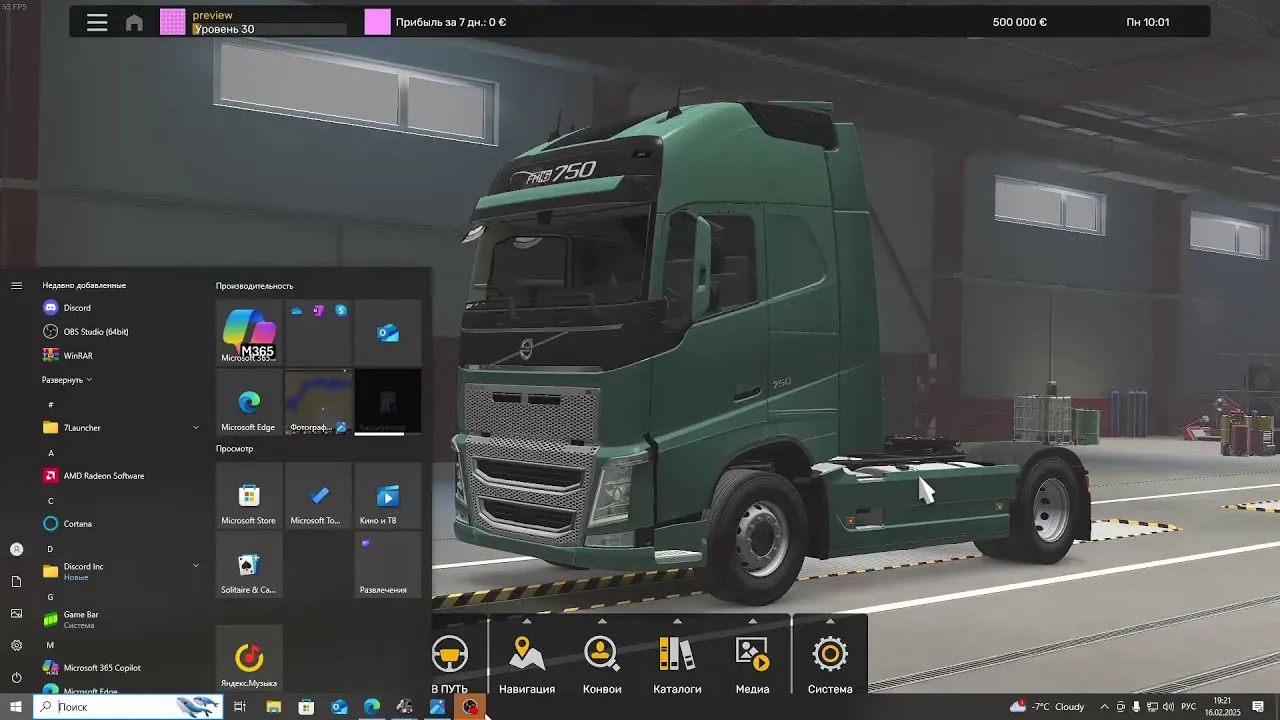1280x720 pixels.
Task: Open the Развлечения folder tile
Action: [x=388, y=564]
